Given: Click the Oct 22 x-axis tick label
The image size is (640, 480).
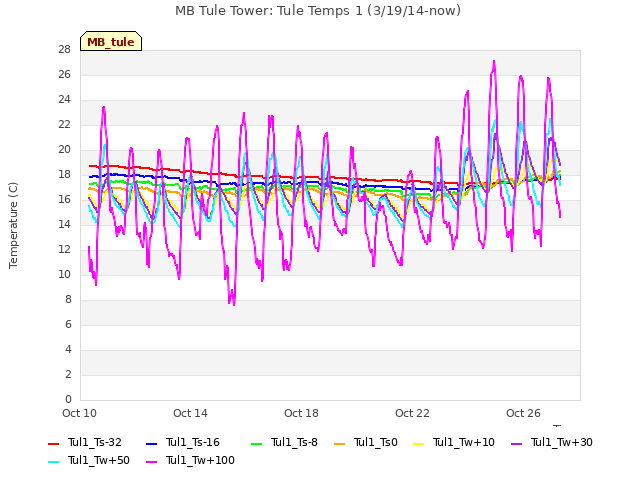Looking at the screenshot, I should (x=412, y=413).
